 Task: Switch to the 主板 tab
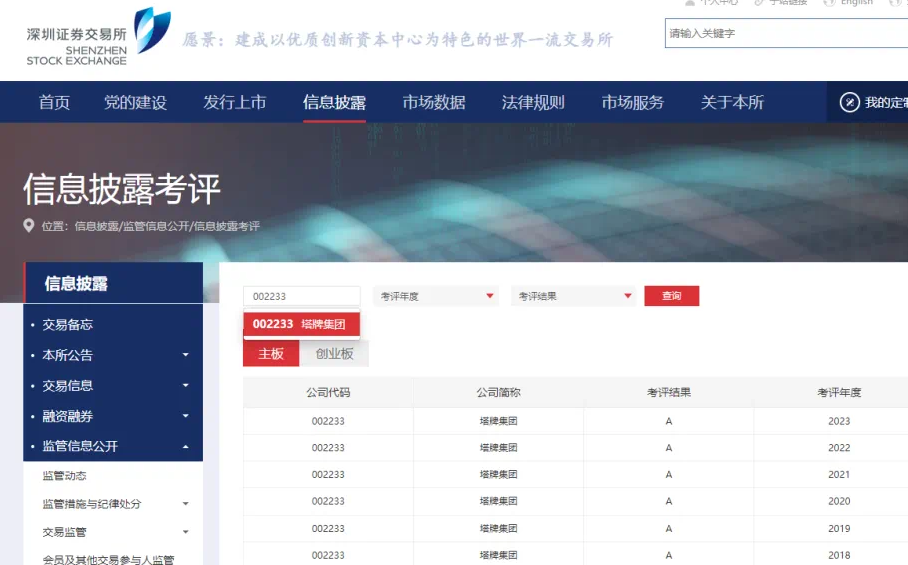coord(271,354)
